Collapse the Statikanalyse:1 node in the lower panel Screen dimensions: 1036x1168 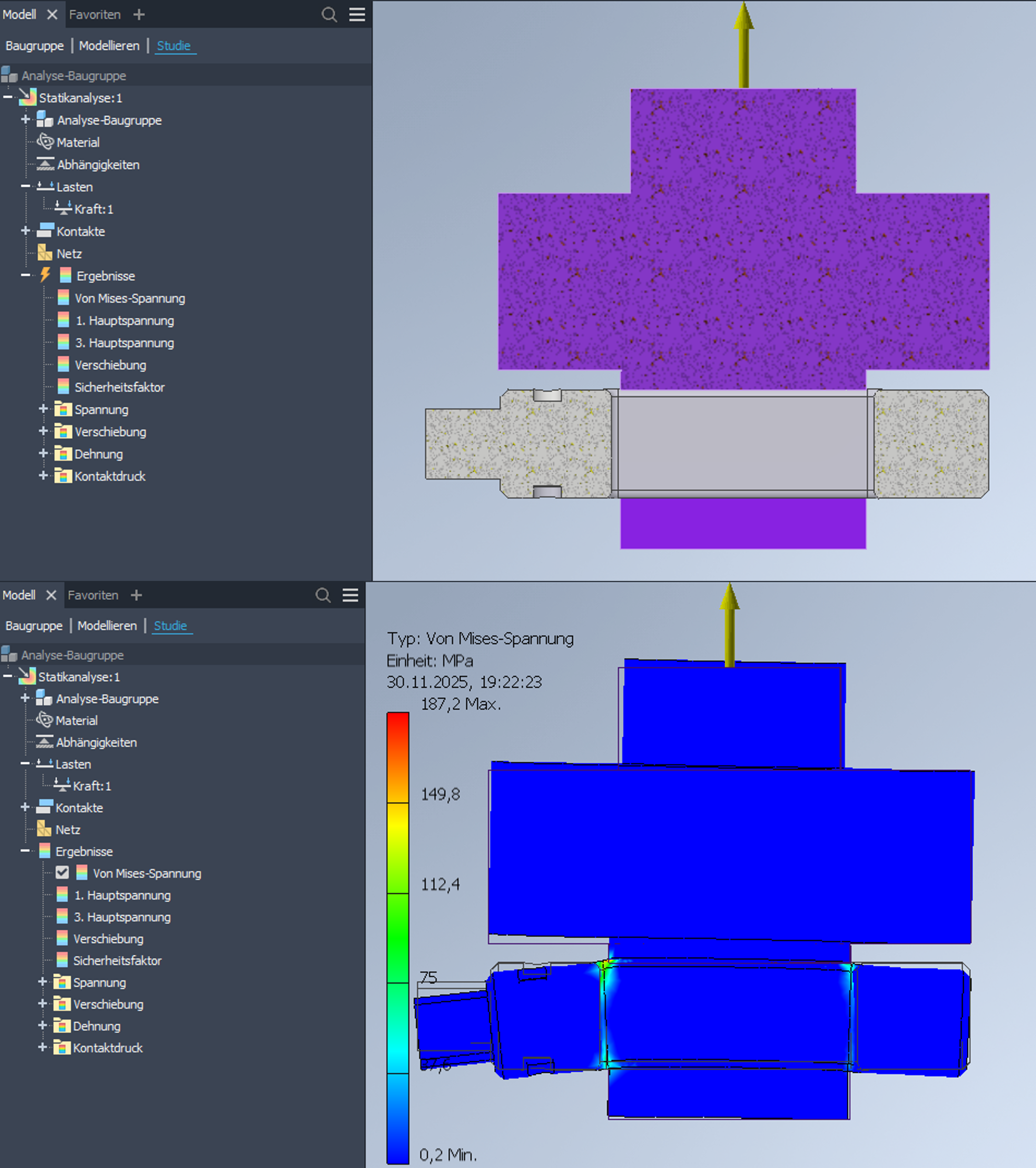(x=7, y=676)
